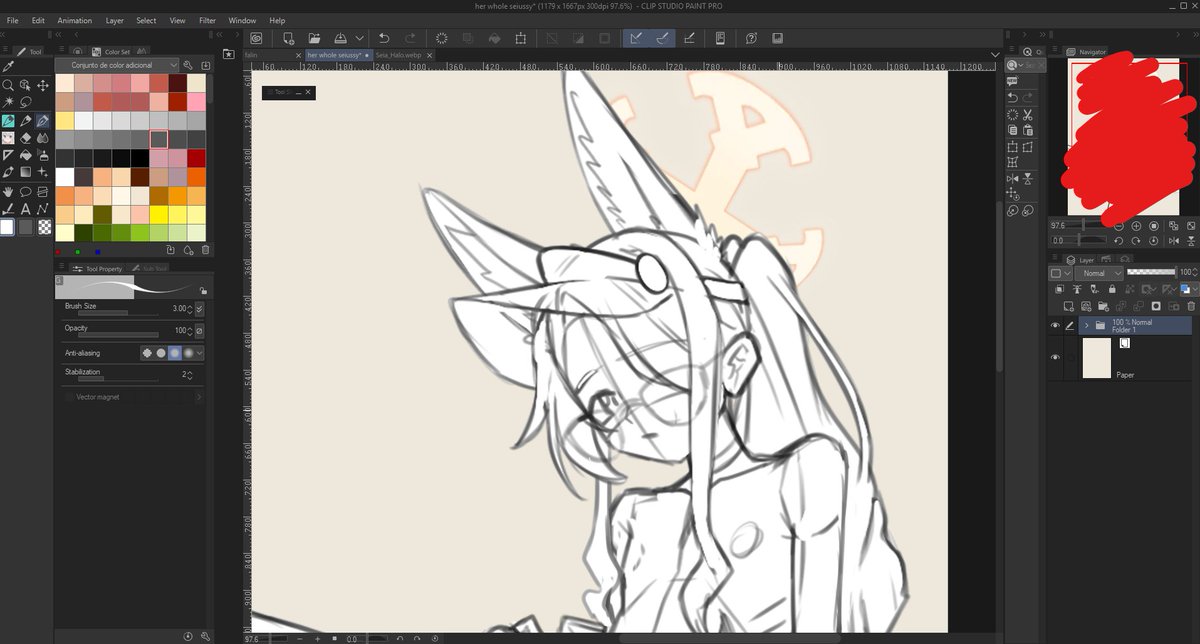This screenshot has width=1200, height=644.
Task: Close the falin document tab
Action: tap(297, 55)
